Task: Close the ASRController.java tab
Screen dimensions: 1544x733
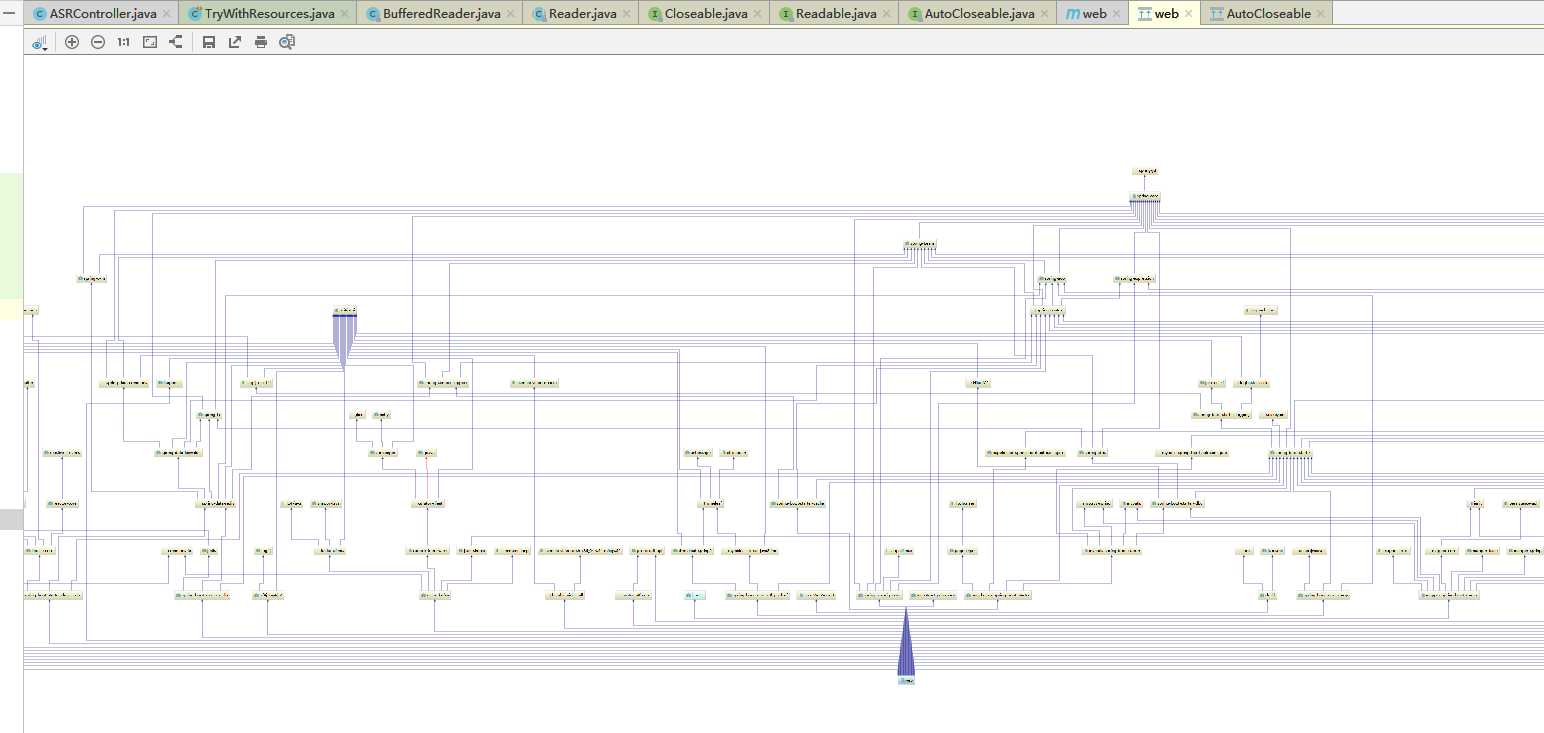Action: [x=167, y=14]
